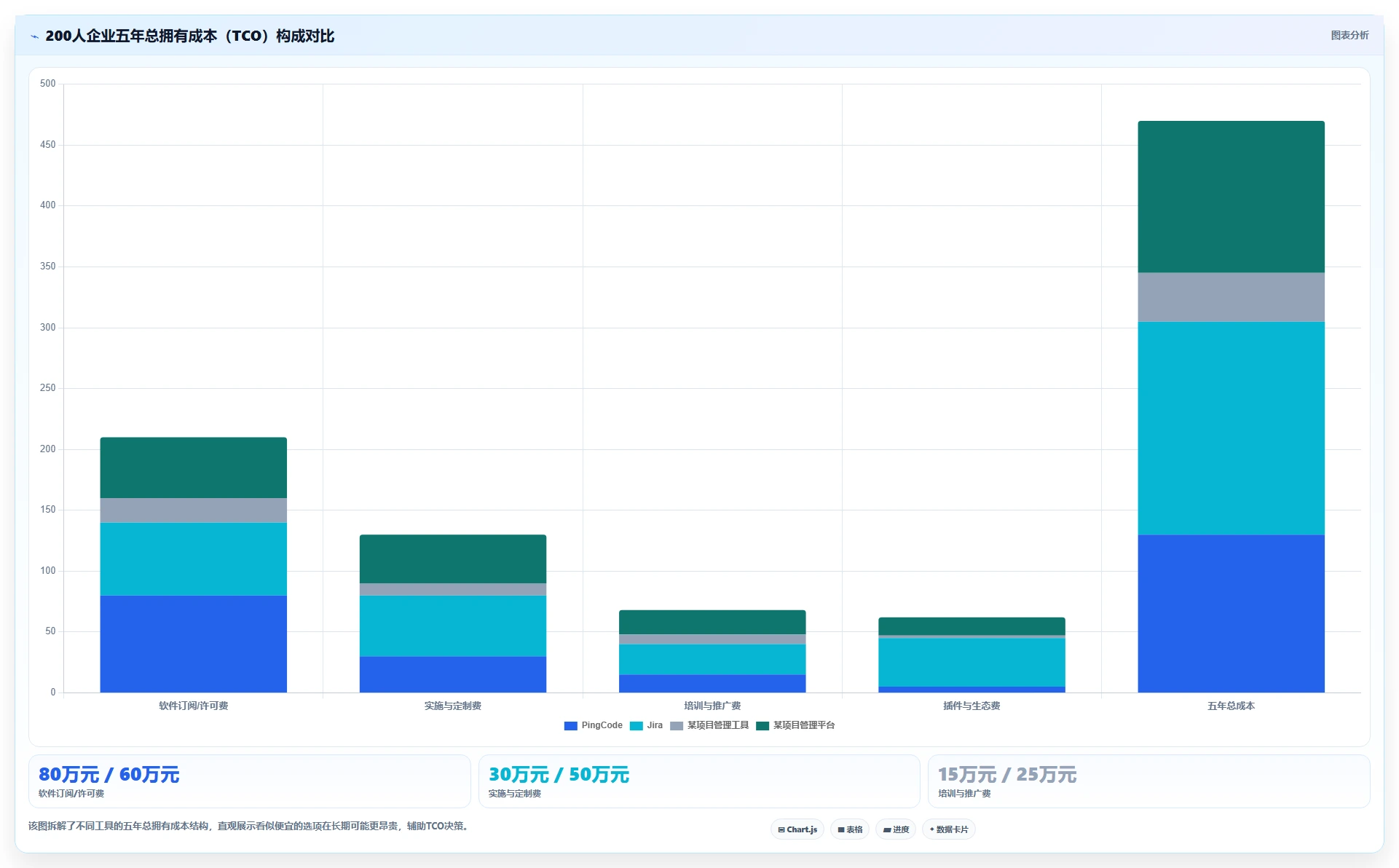
Task: Click the 五年总成本 axis label
Action: point(1231,706)
